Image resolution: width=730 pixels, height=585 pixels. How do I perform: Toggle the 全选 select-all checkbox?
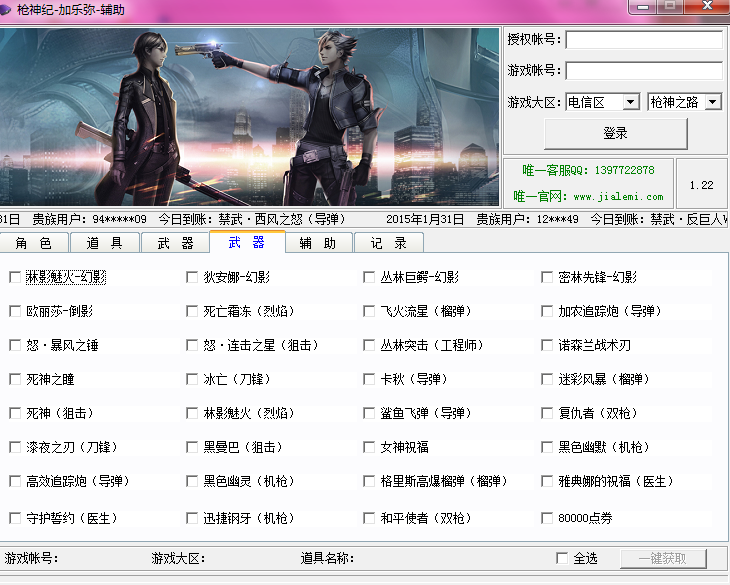(562, 558)
